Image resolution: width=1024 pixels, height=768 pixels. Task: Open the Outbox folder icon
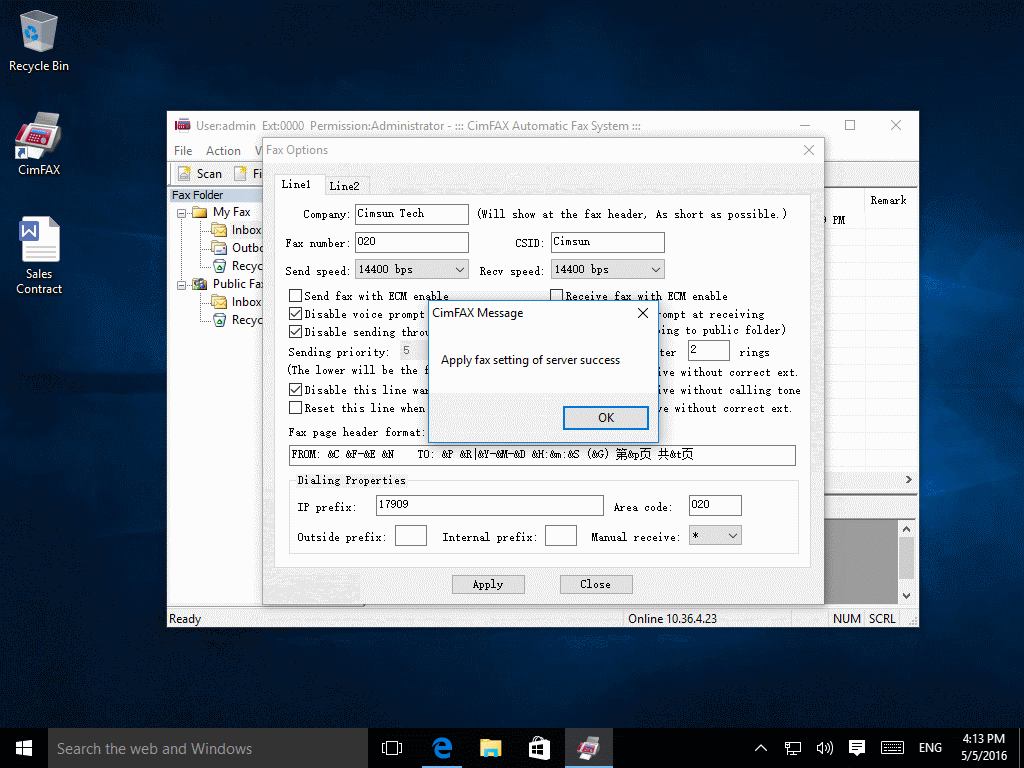219,248
